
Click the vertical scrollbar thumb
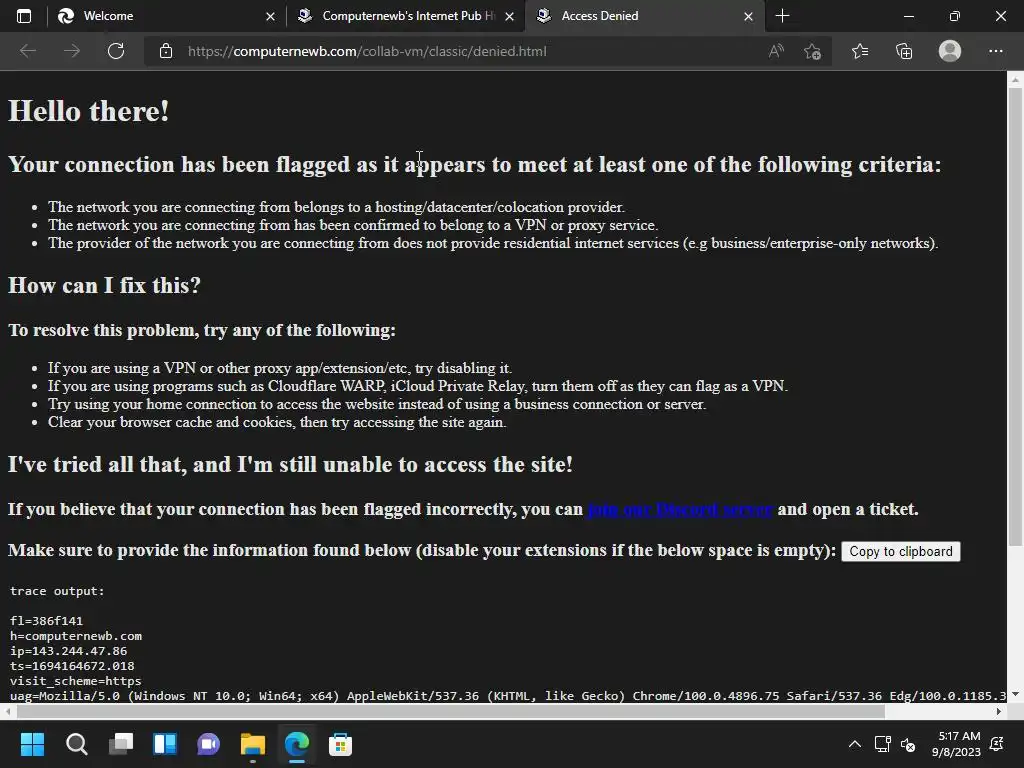1015,317
